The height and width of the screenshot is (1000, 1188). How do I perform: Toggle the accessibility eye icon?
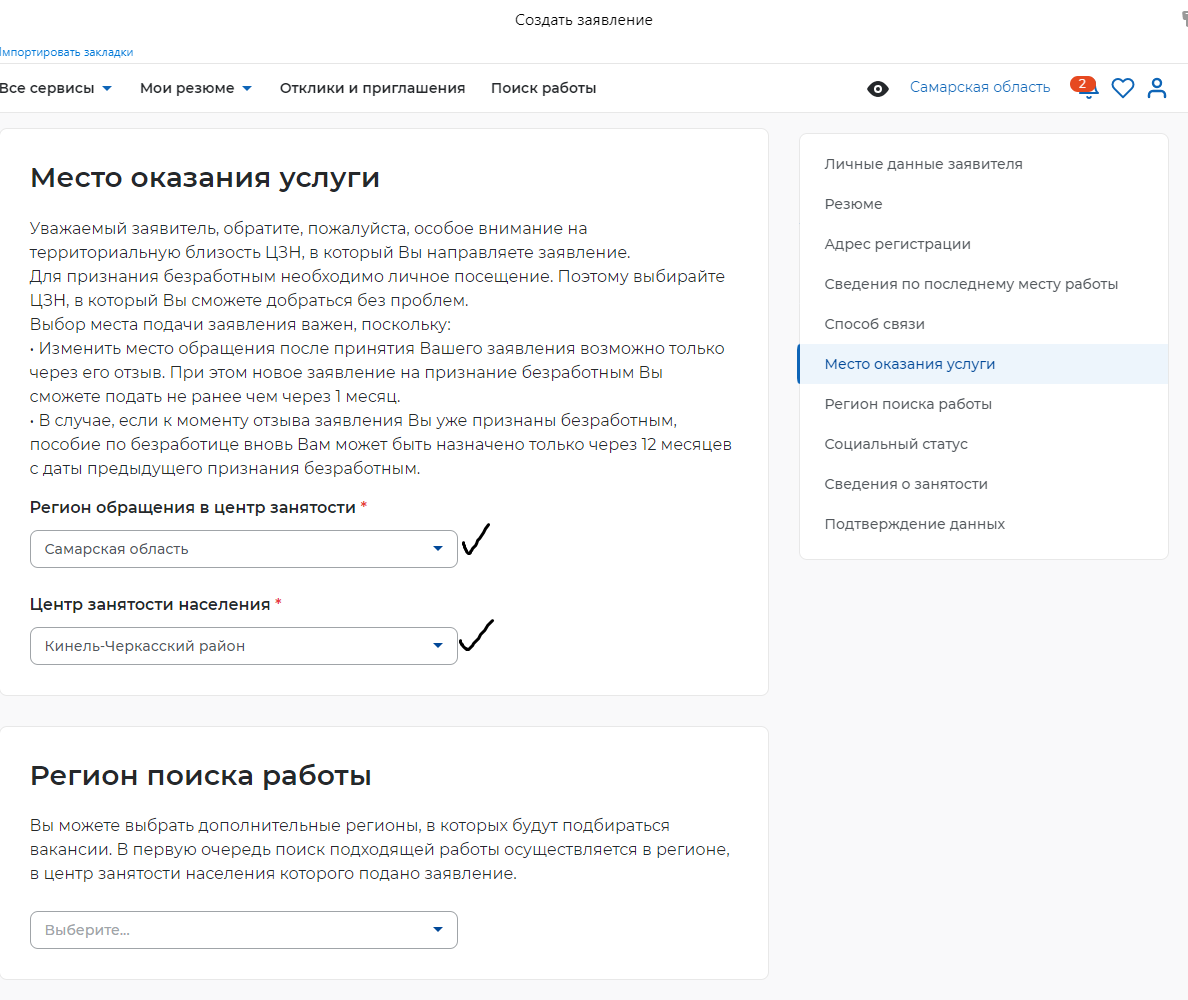point(877,89)
